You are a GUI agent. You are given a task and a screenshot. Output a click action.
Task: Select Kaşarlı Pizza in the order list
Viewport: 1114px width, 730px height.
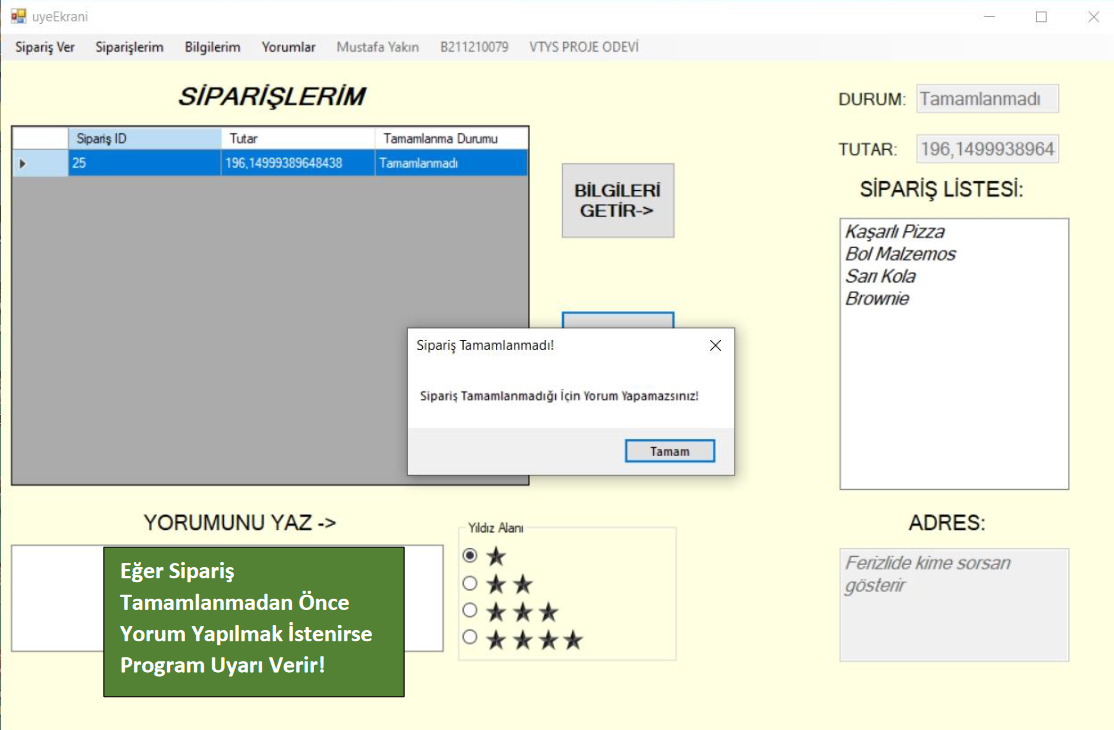[x=894, y=232]
